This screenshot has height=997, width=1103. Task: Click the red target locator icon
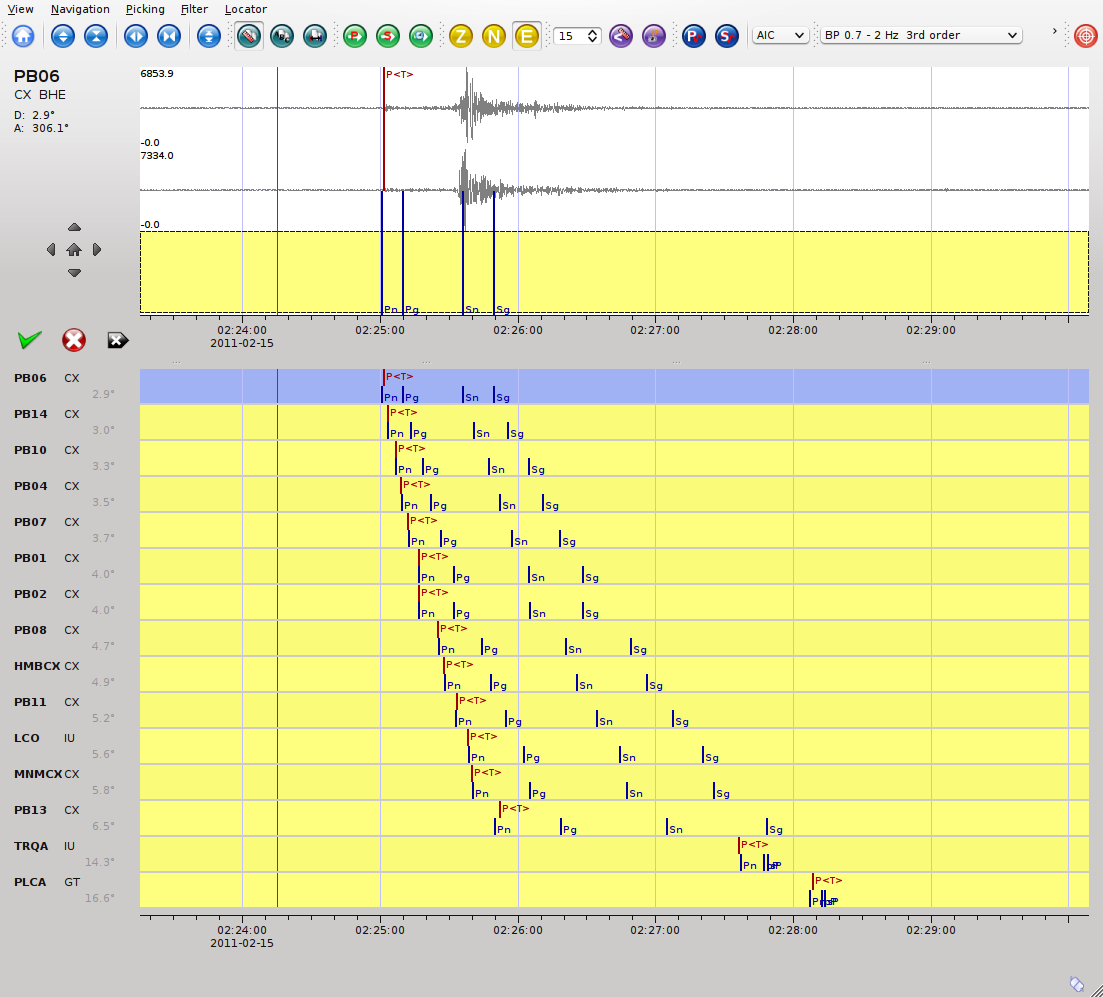(1085, 36)
